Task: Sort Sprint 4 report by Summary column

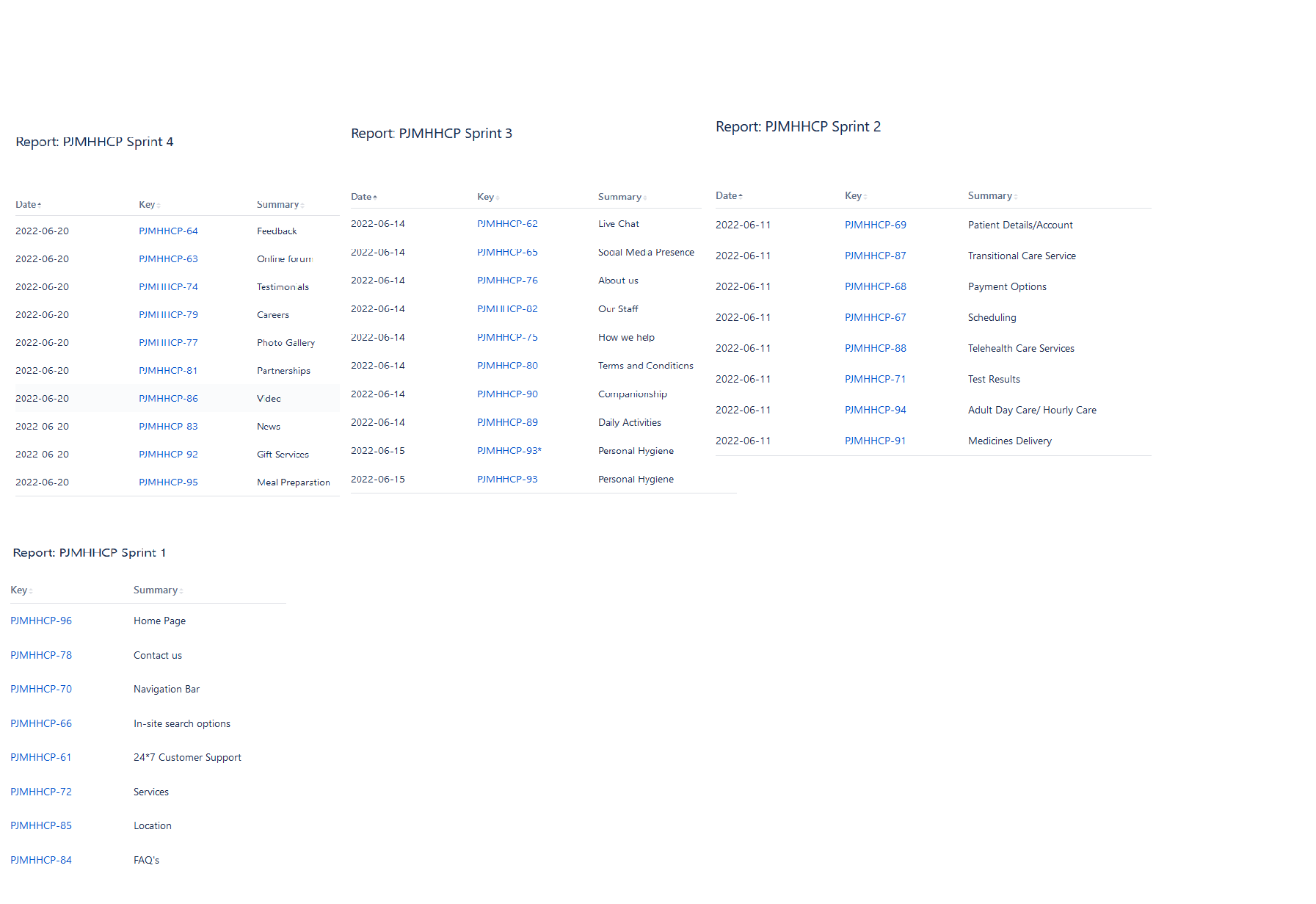Action: click(280, 205)
